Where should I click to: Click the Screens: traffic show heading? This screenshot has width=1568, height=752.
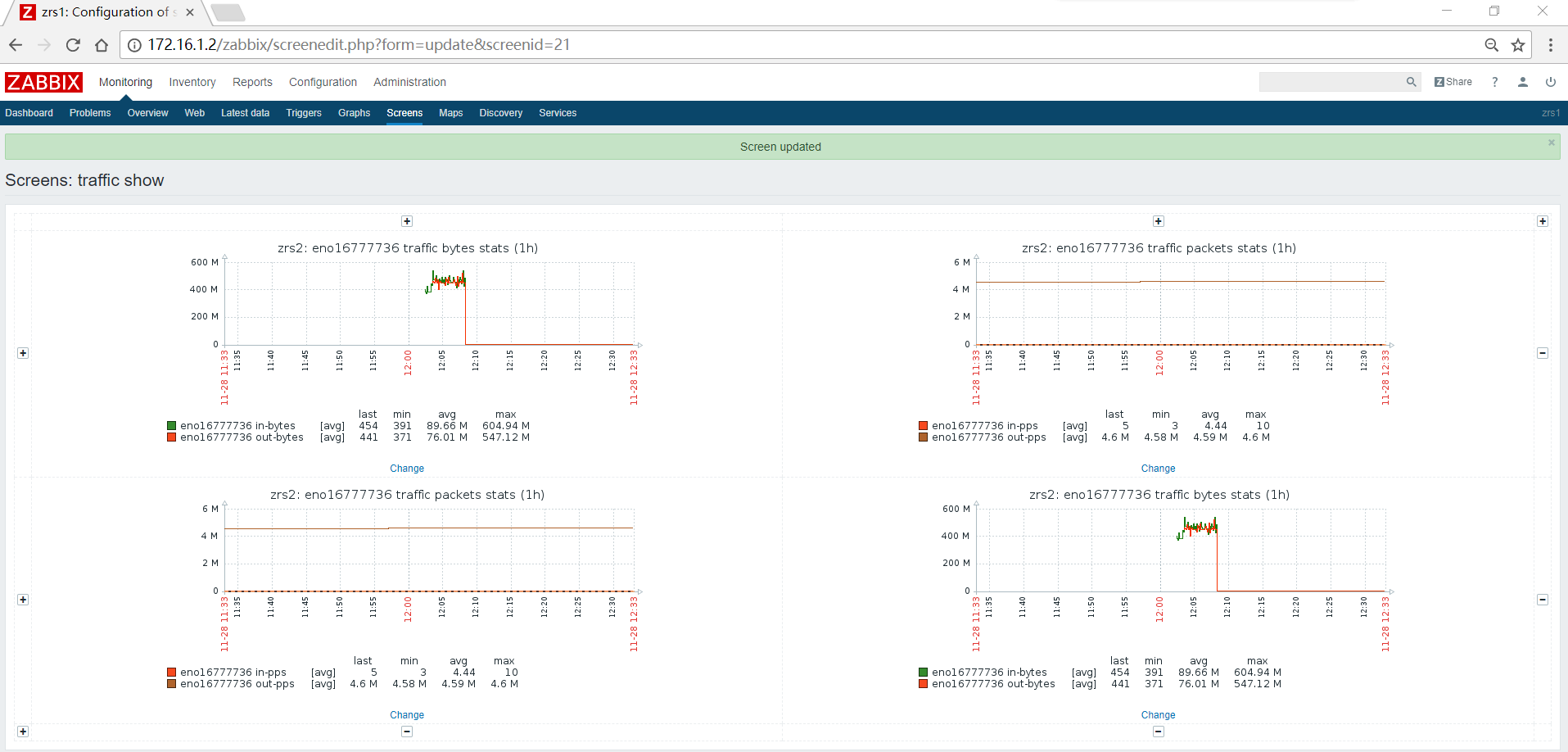pyautogui.click(x=84, y=180)
